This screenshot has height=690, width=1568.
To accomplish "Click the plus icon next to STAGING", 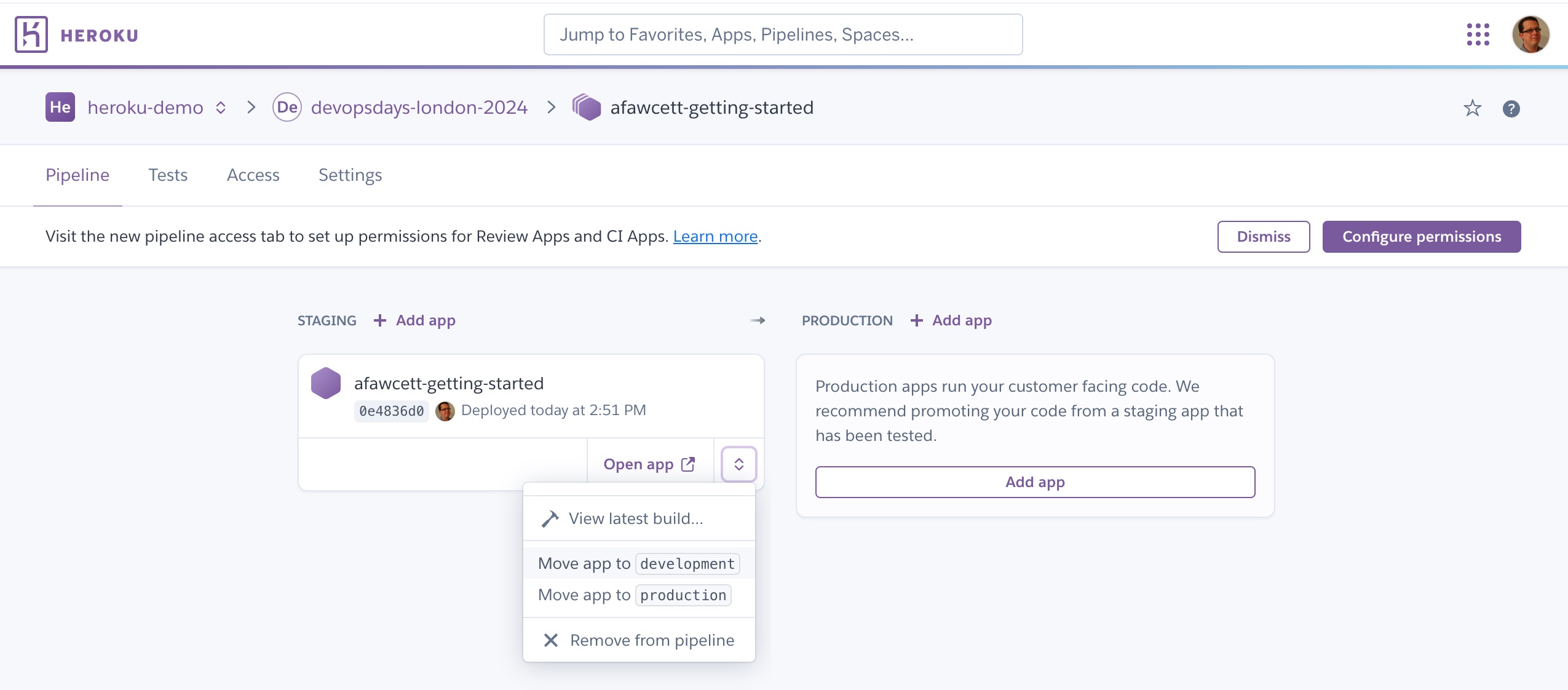I will 380,320.
